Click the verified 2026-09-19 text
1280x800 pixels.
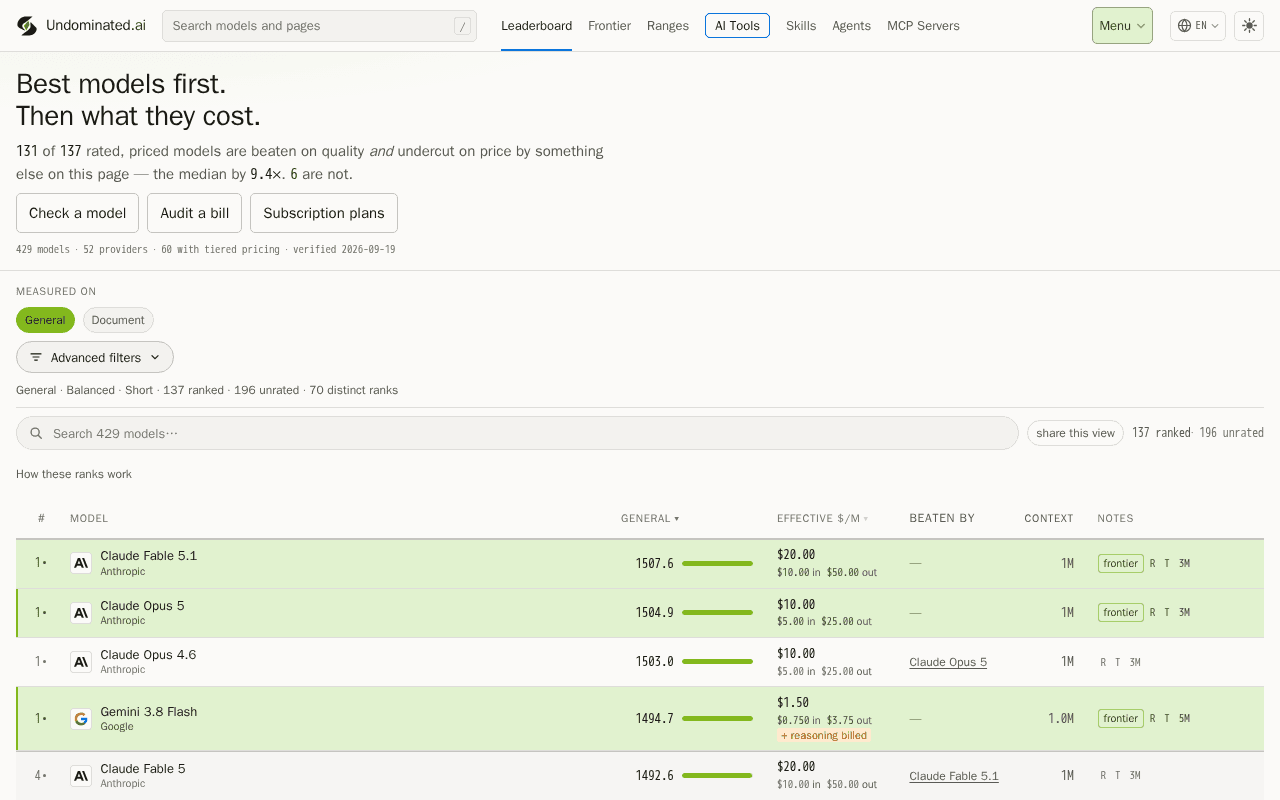[344, 249]
